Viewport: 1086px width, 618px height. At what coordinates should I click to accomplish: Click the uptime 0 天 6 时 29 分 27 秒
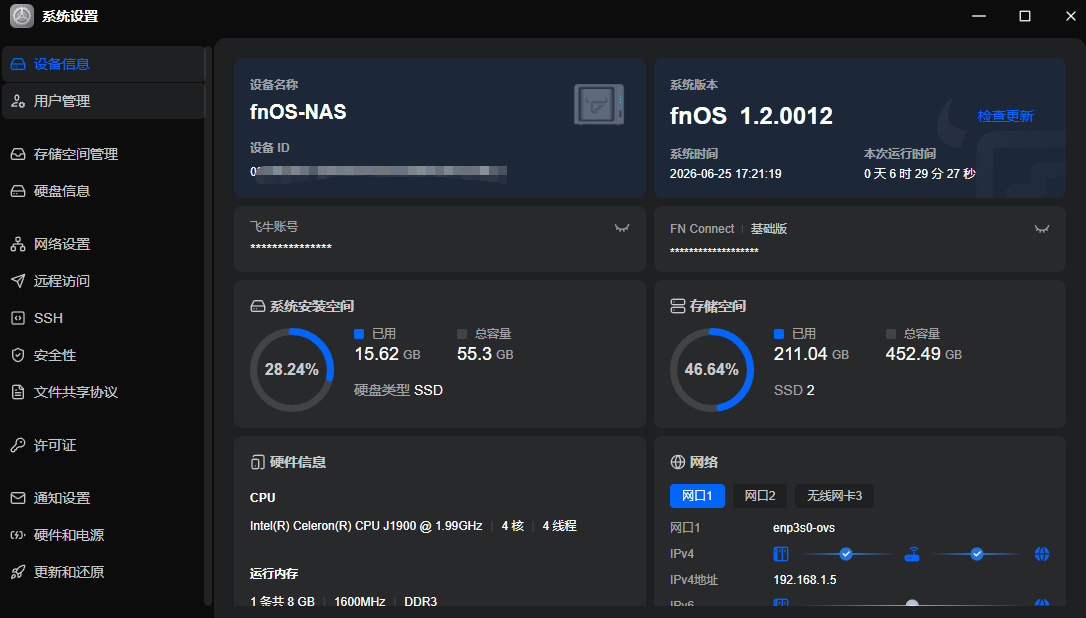pos(919,174)
